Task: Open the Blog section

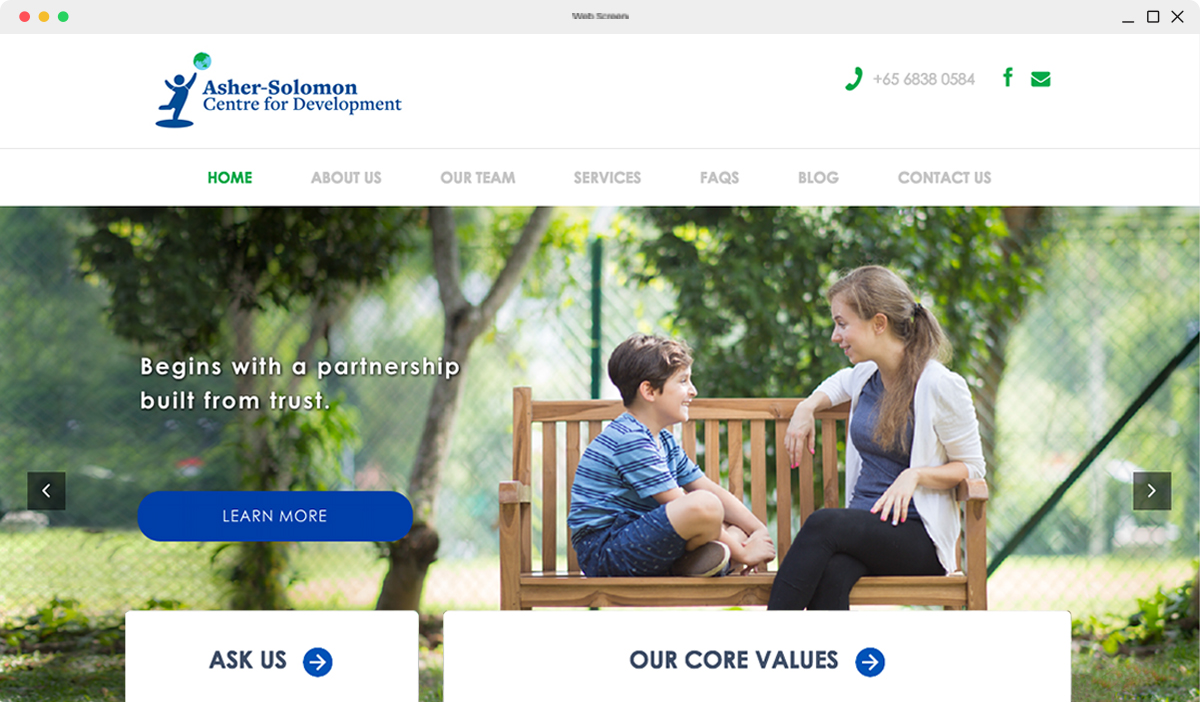Action: 818,178
